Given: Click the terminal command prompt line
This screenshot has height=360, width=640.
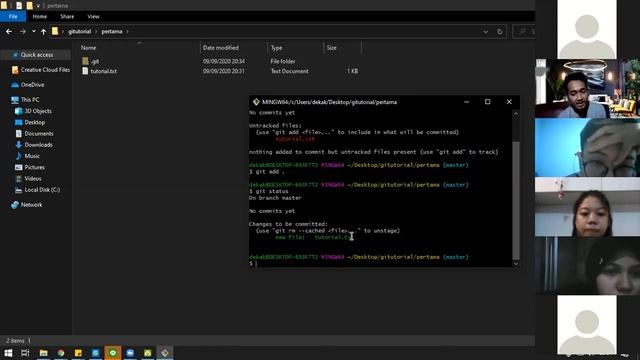Looking at the screenshot, I should (x=380, y=264).
